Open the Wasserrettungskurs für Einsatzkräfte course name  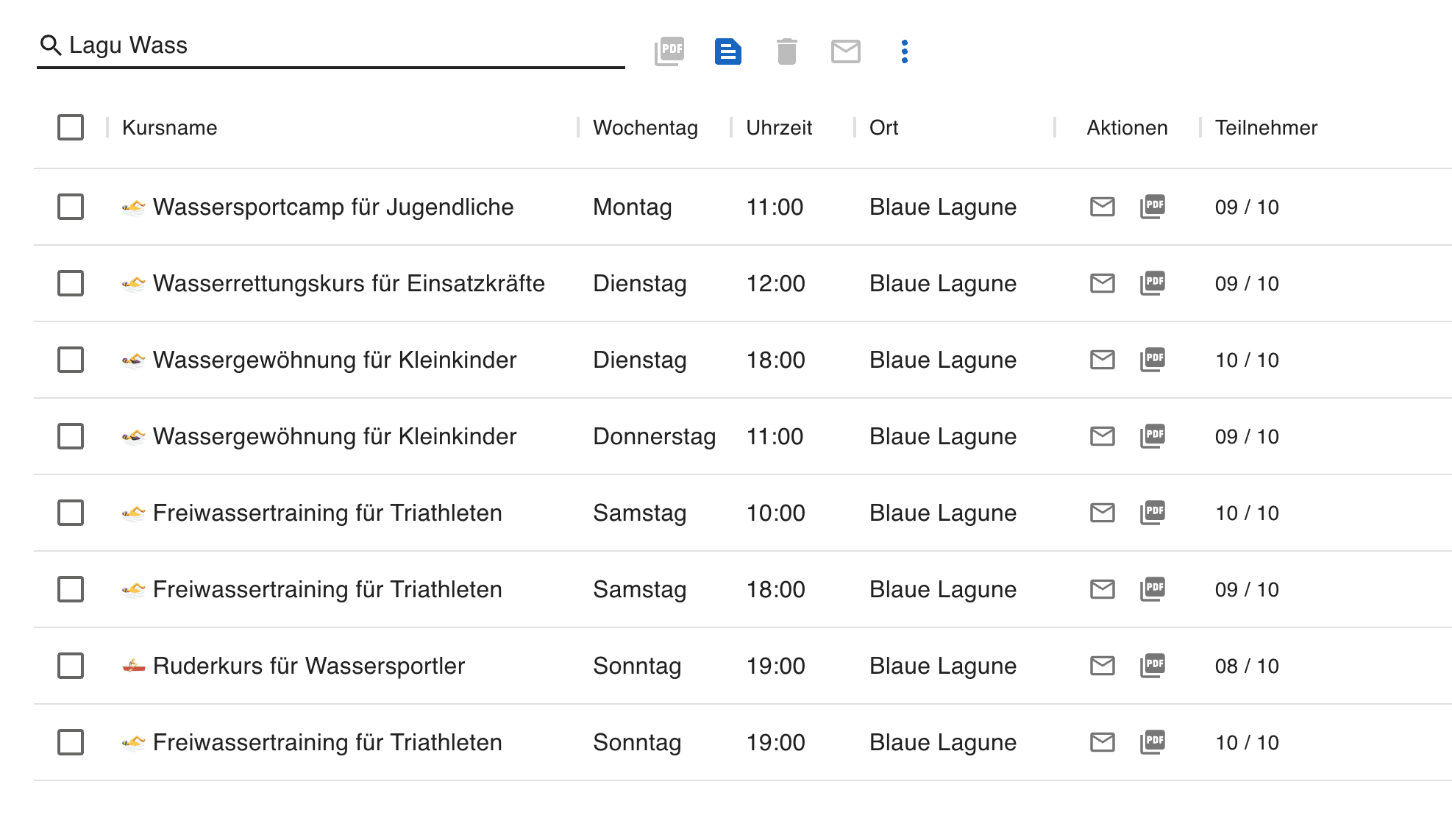[x=348, y=283]
